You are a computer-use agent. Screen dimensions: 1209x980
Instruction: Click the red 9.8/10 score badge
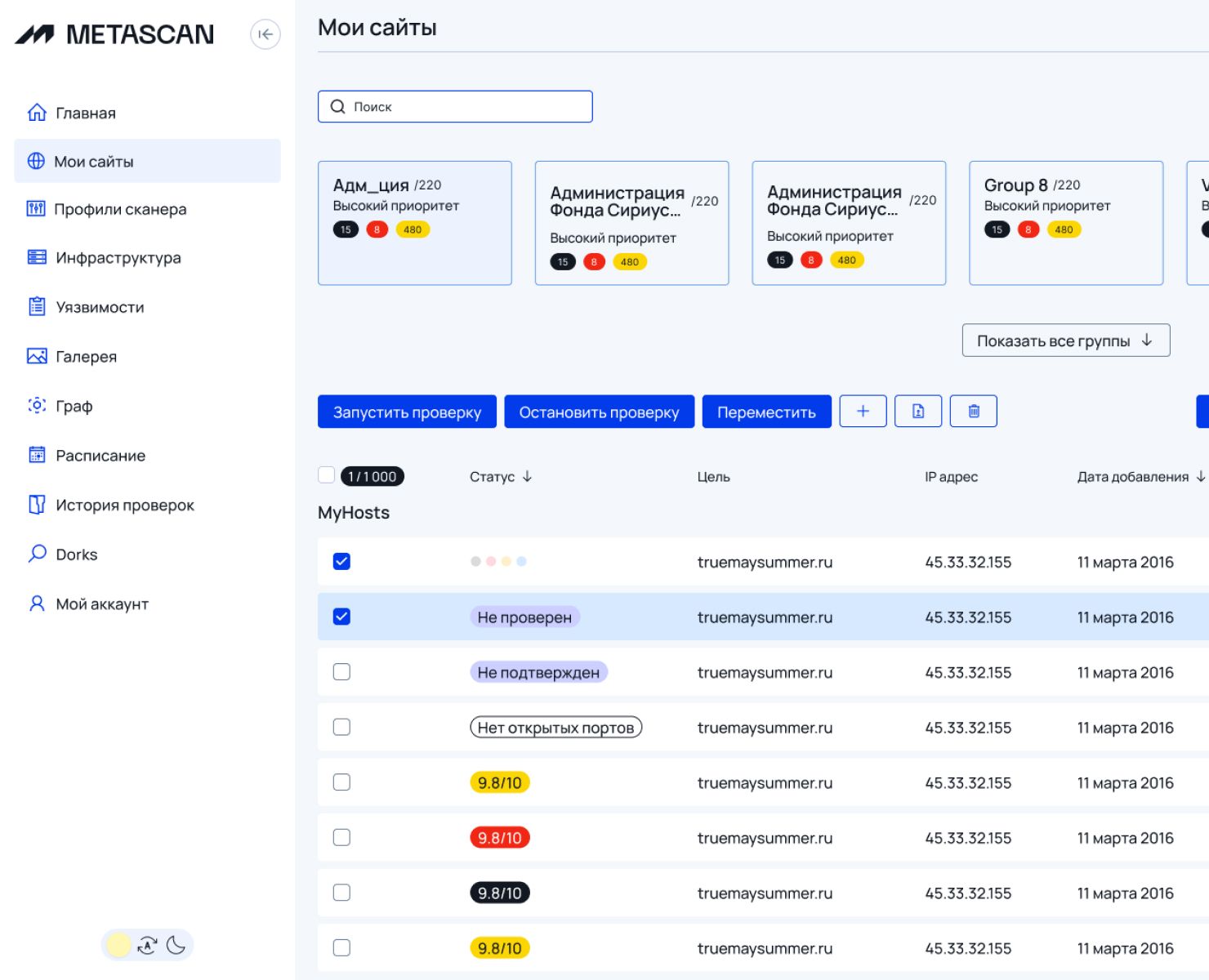click(x=500, y=837)
